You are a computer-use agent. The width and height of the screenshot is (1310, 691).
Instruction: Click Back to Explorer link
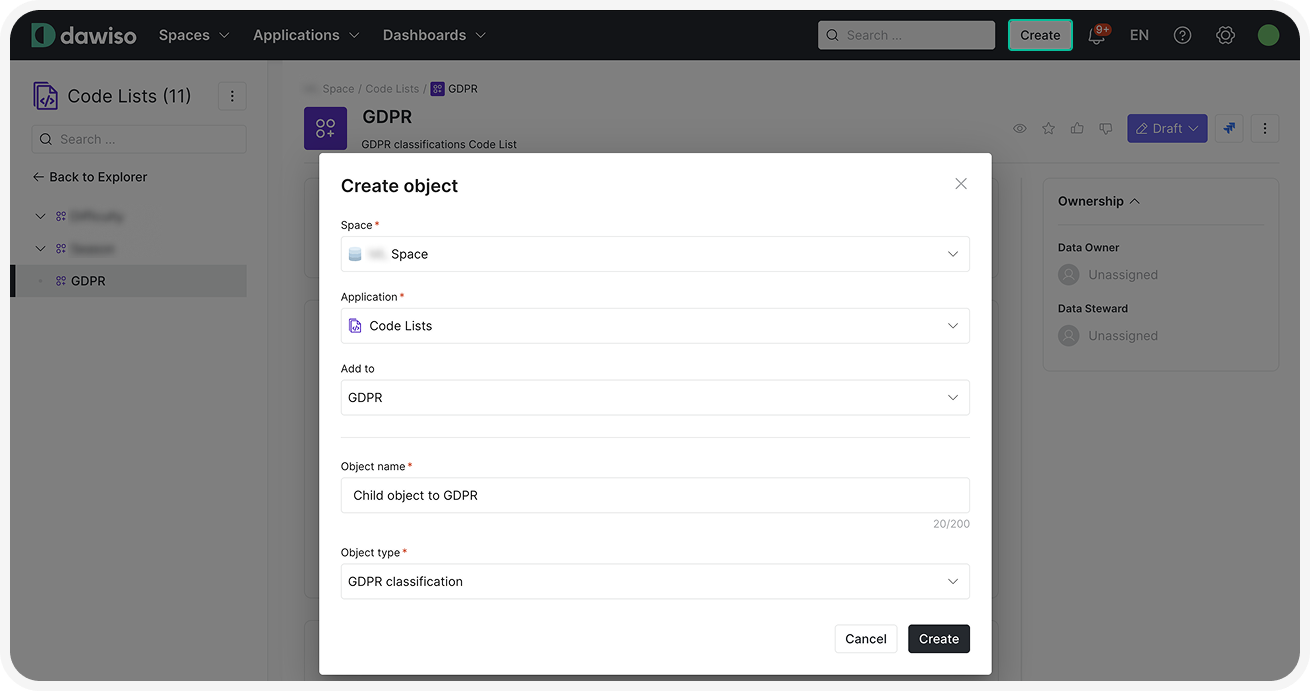pos(90,177)
